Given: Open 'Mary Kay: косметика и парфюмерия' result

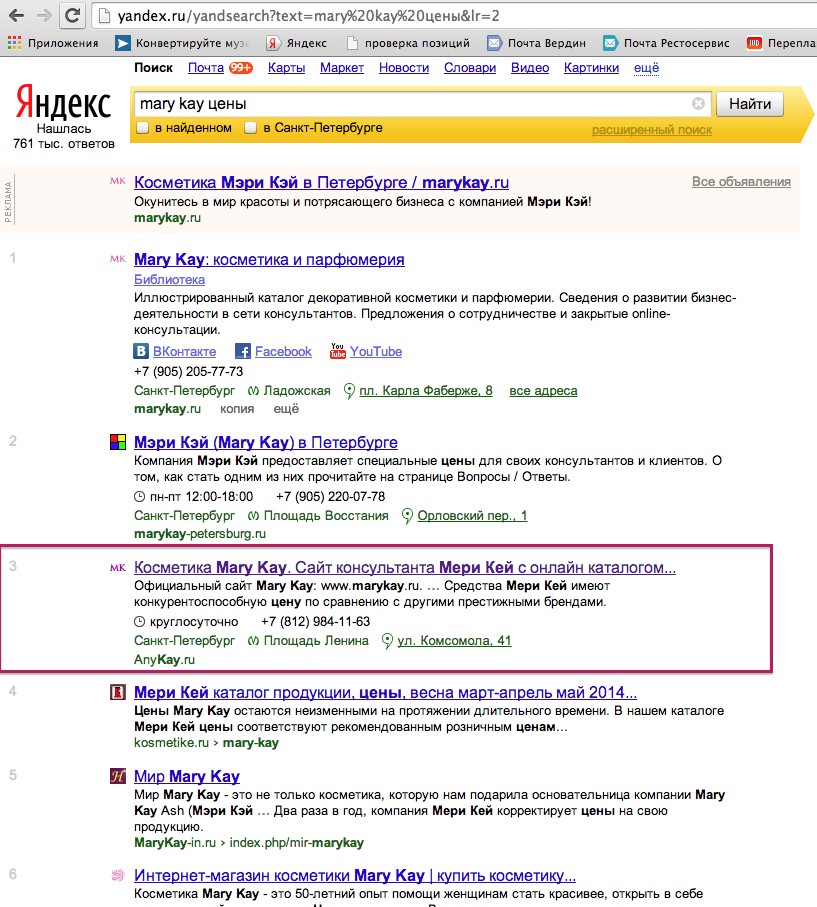Looking at the screenshot, I should pyautogui.click(x=269, y=260).
